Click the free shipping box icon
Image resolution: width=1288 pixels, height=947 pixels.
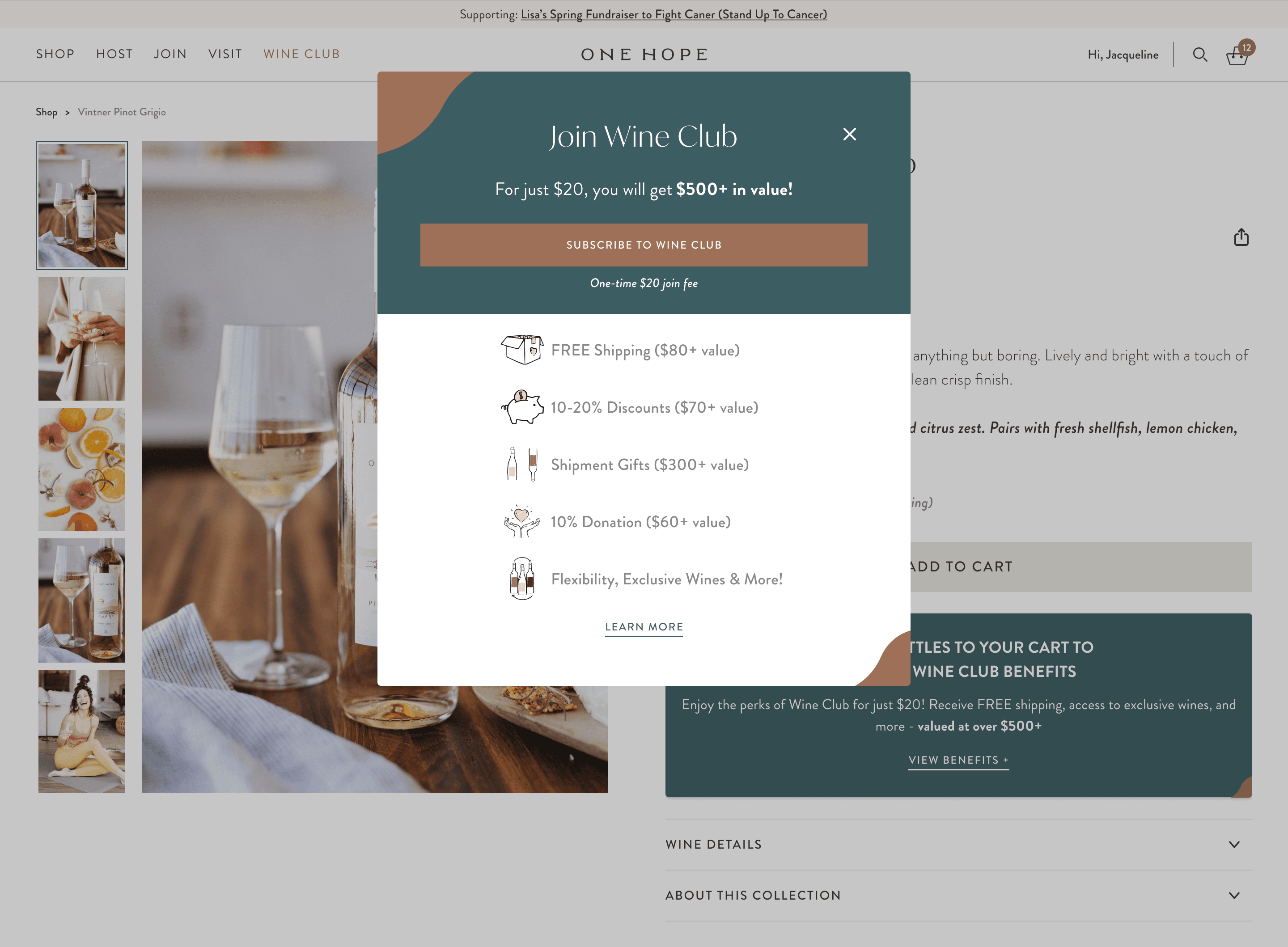coord(521,350)
